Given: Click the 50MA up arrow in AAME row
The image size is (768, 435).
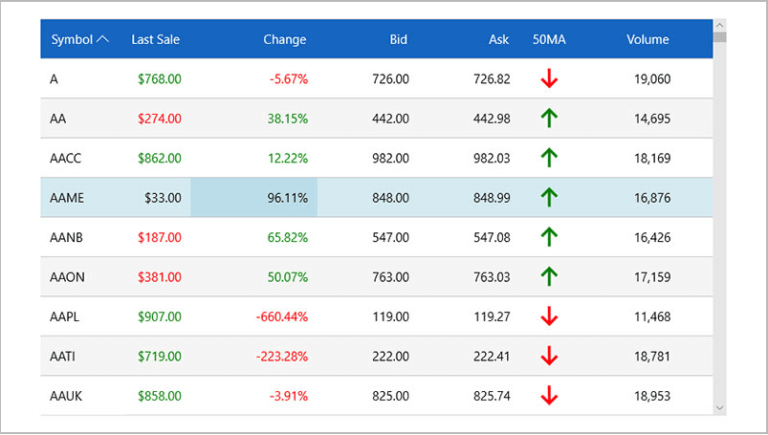Looking at the screenshot, I should click(x=548, y=197).
